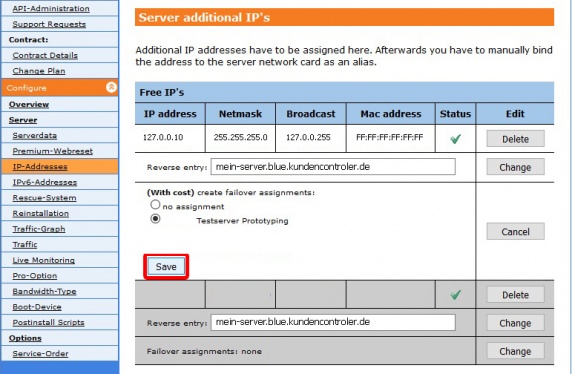Click the 'Free IP's' section heading
572x374 pixels.
pos(162,92)
